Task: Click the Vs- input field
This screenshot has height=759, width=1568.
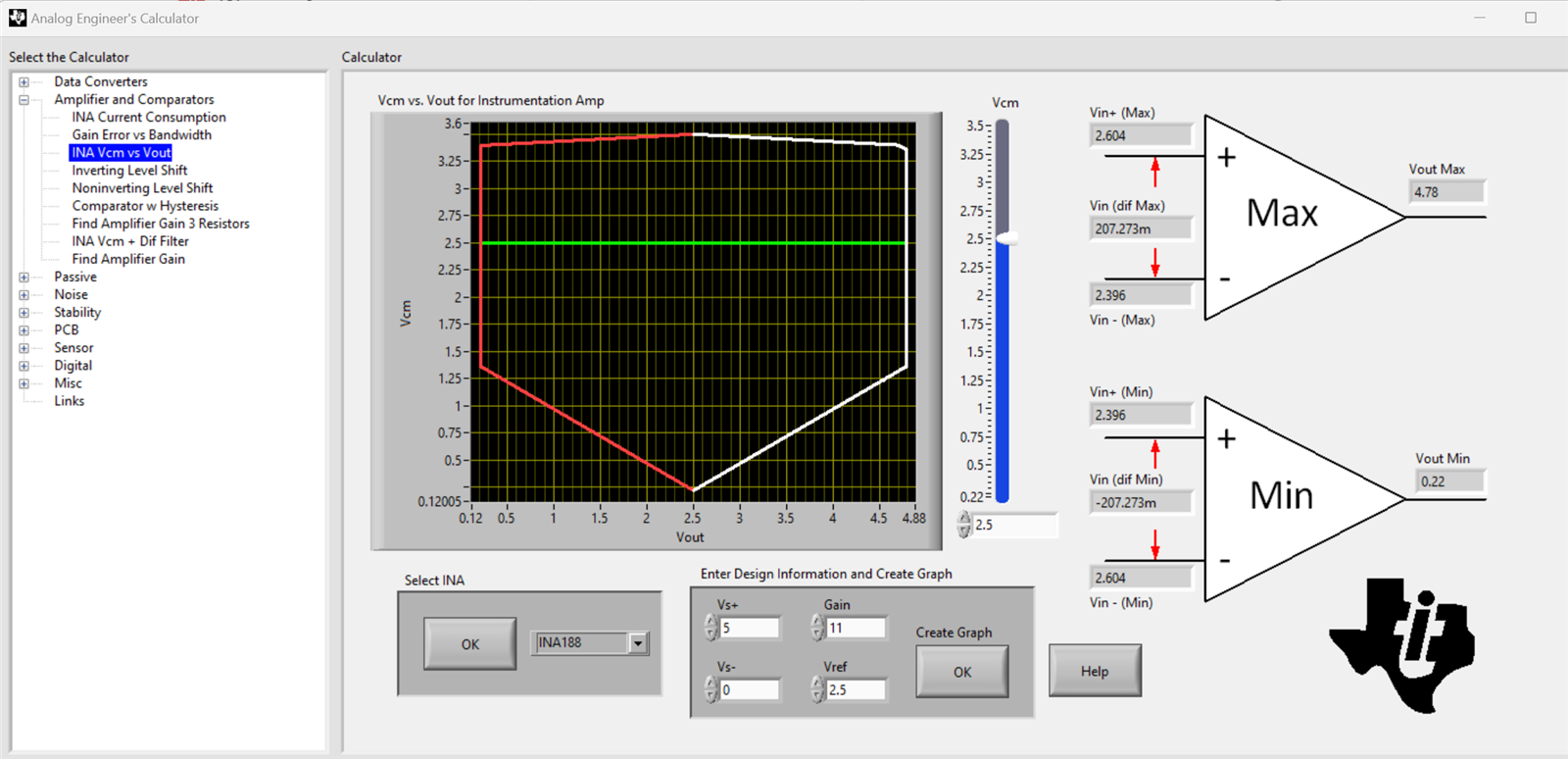Action: pyautogui.click(x=750, y=690)
